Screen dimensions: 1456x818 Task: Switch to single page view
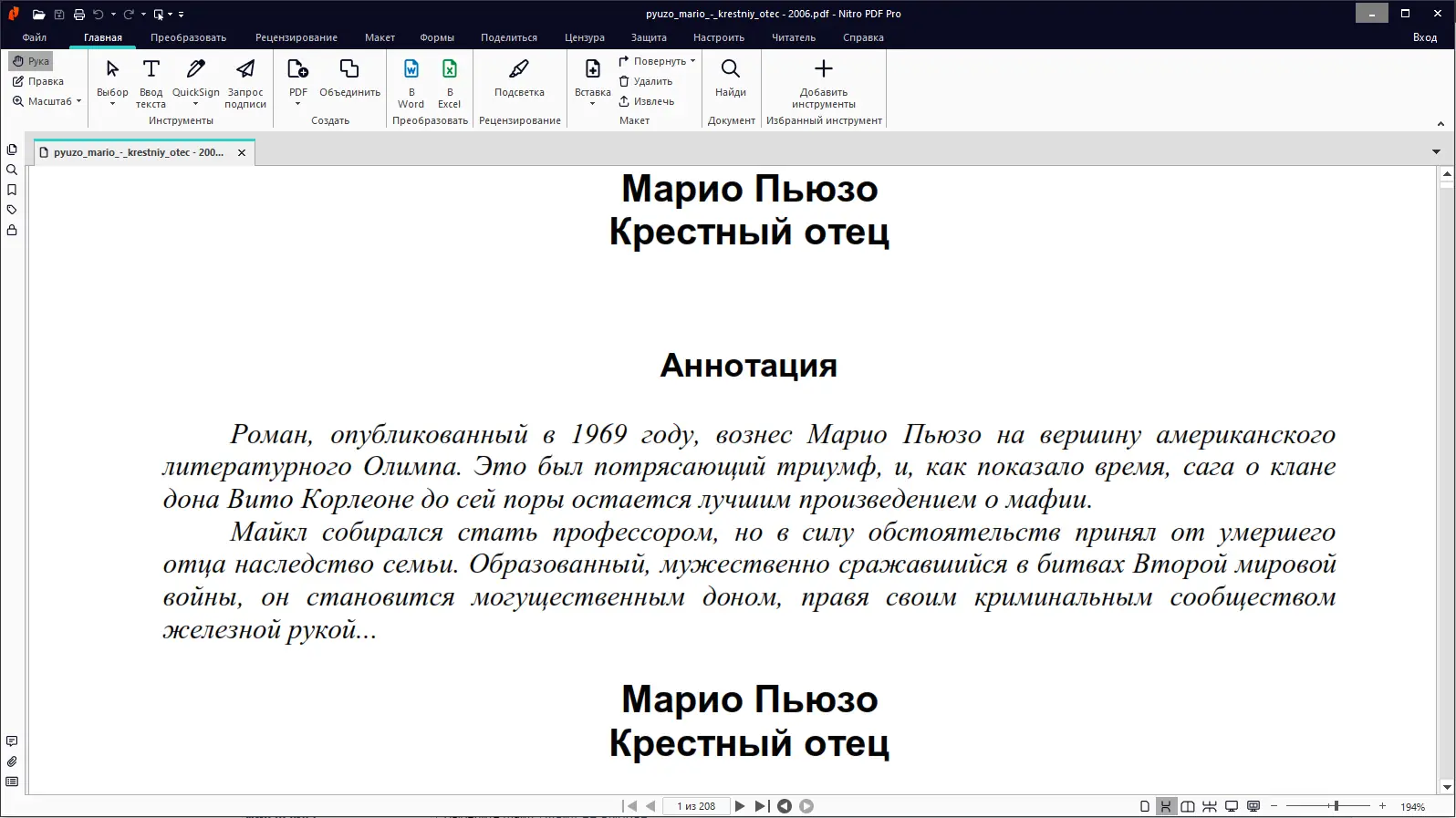(1145, 806)
